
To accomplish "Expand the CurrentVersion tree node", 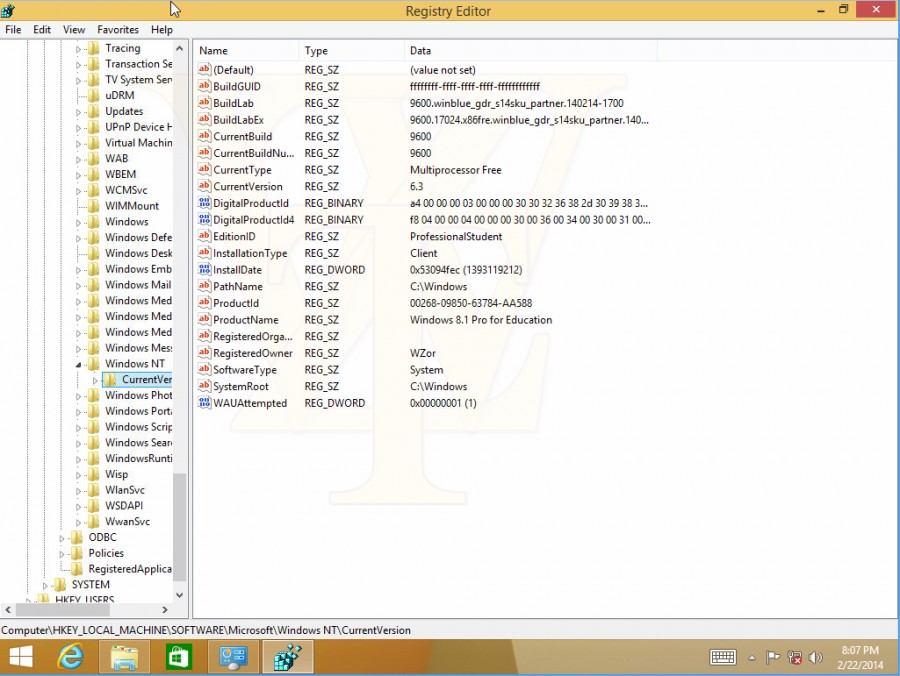I will click(95, 380).
